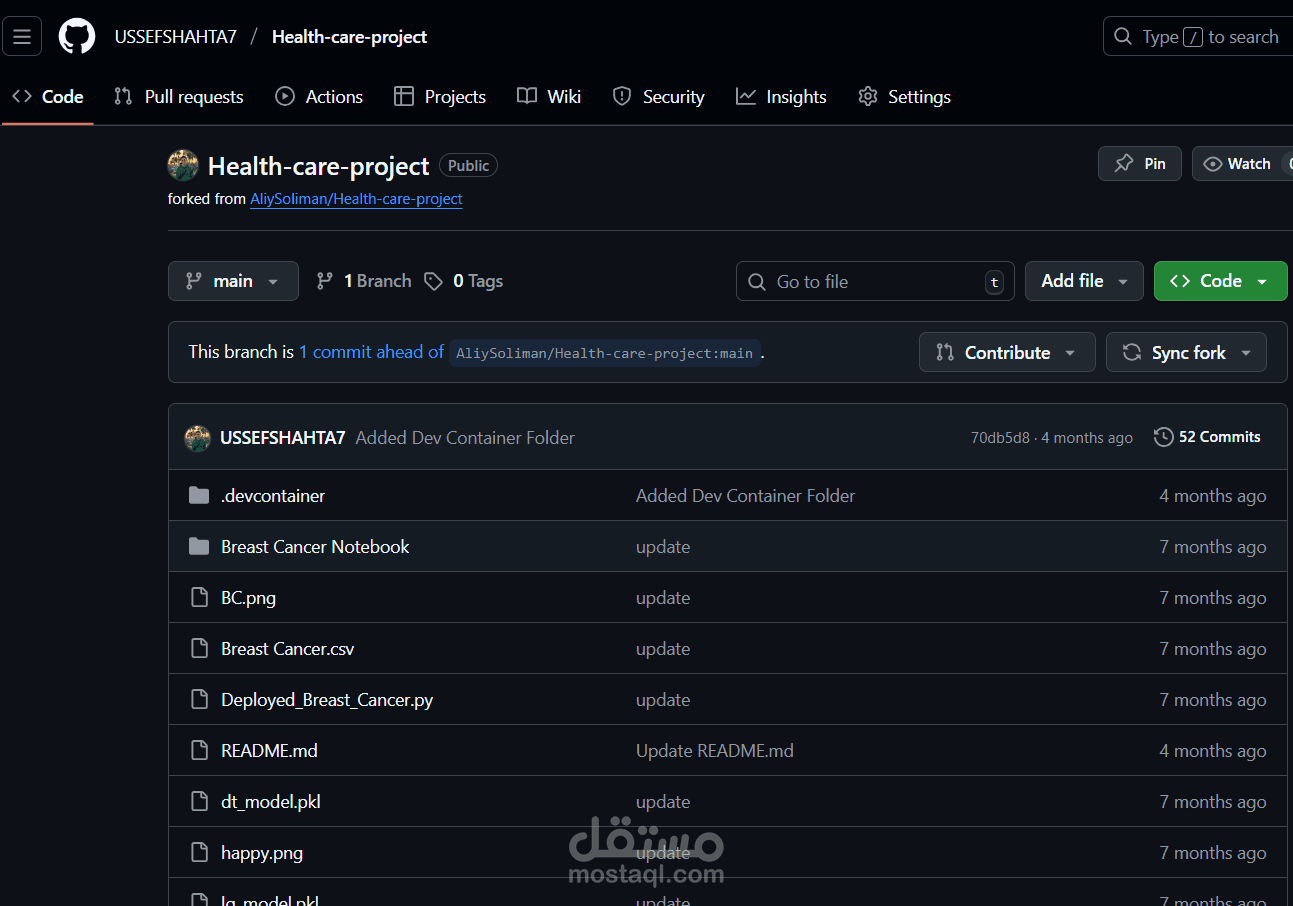
Task: Click the Update README.md commit message
Action: tap(715, 751)
